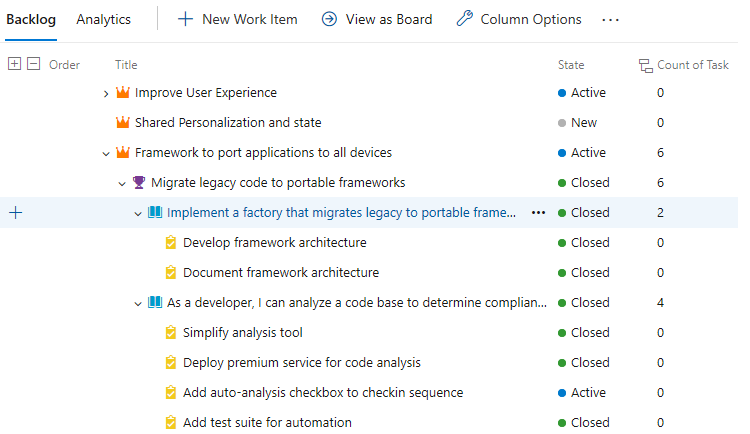Click Closed state of Add test suite row
The width and height of the screenshot is (750, 434).
584,423
